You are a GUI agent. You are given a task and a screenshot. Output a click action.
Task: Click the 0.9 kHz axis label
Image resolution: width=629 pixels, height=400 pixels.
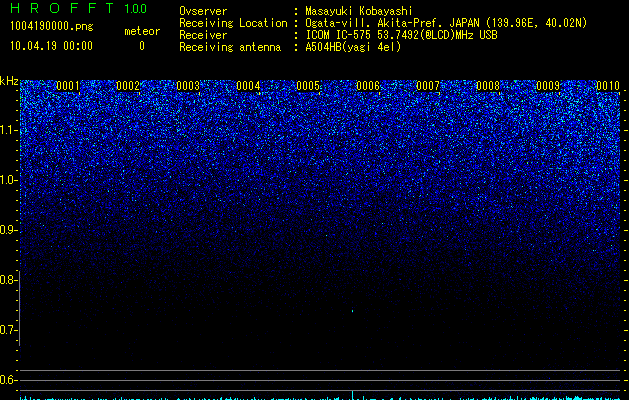pos(8,230)
